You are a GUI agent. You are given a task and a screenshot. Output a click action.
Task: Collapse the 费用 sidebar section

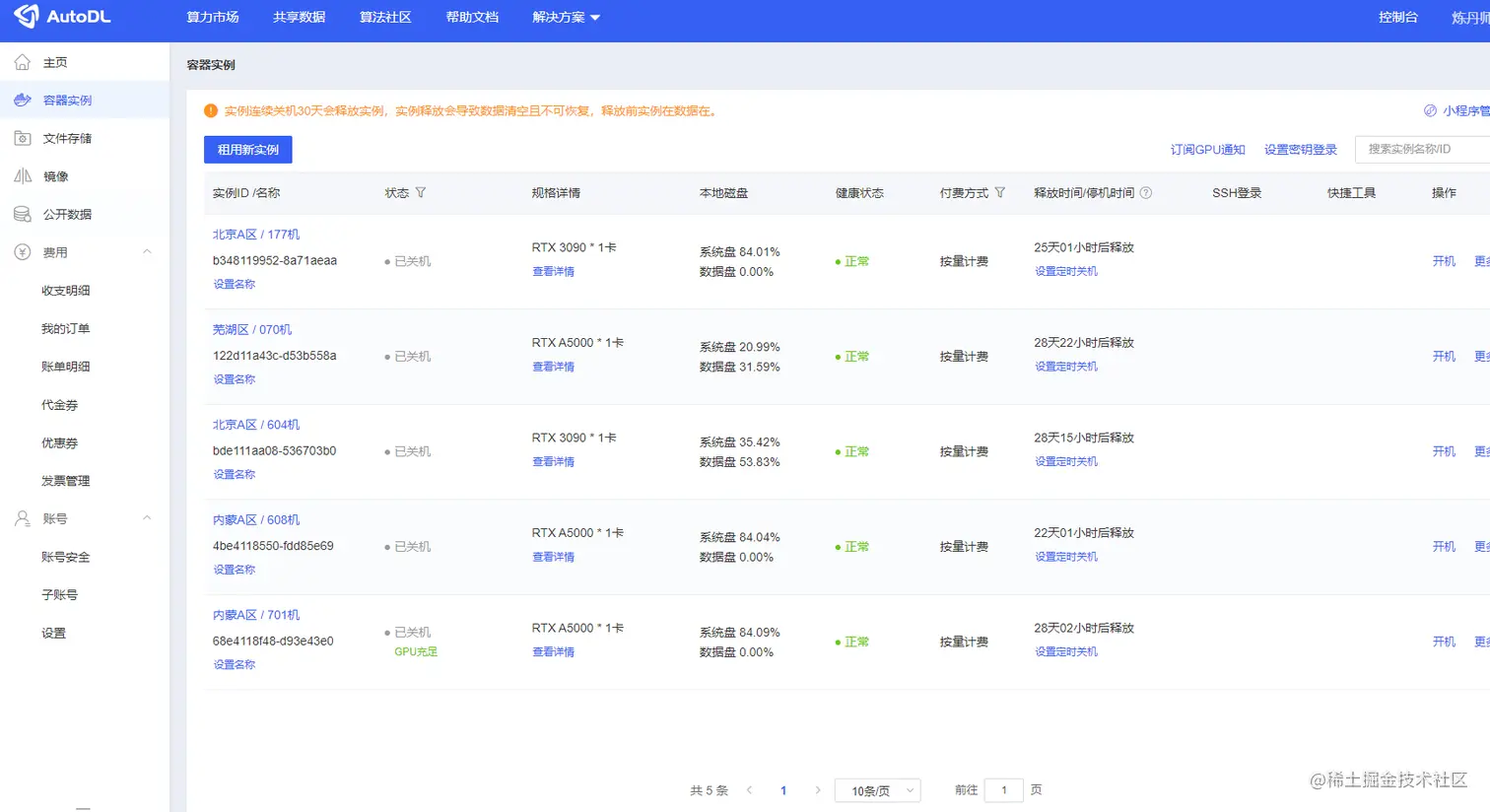click(x=147, y=252)
